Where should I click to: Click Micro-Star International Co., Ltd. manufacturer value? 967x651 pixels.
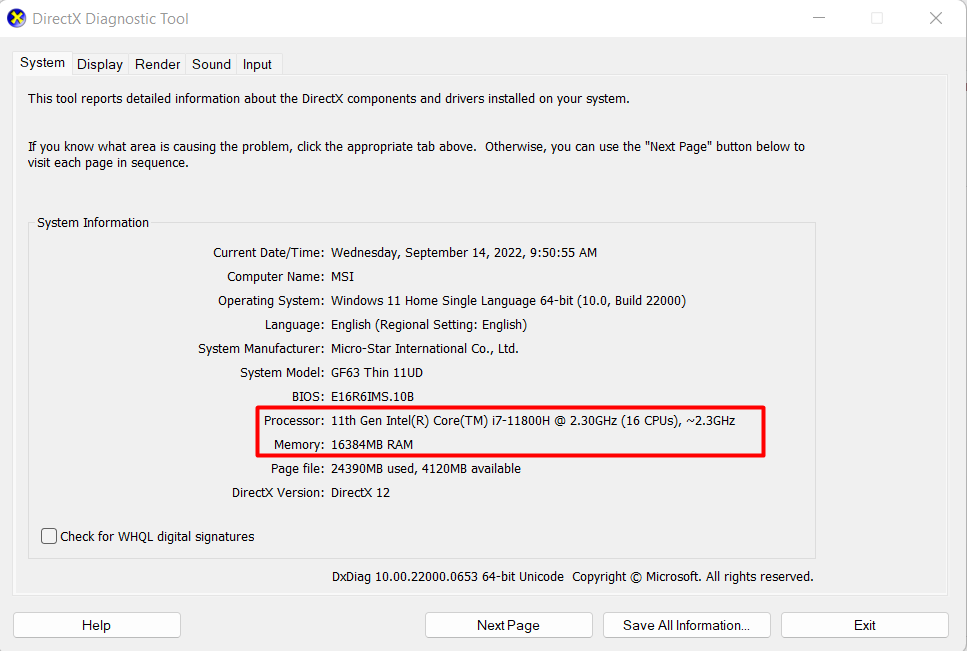pyautogui.click(x=424, y=349)
